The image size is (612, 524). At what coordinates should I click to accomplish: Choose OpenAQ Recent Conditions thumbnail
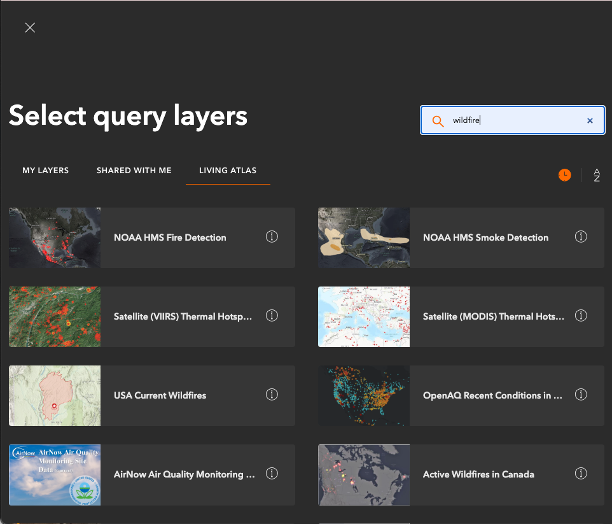(x=364, y=395)
